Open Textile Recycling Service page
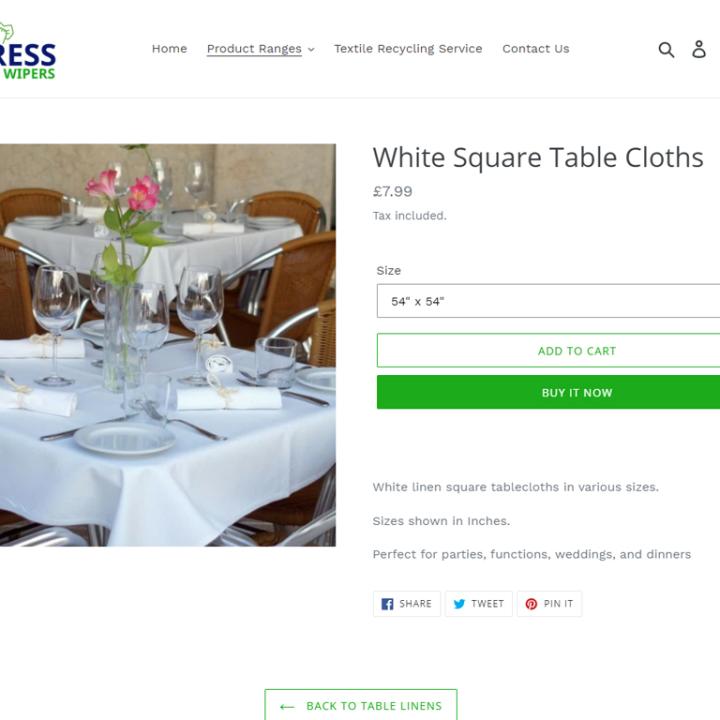Image resolution: width=720 pixels, height=720 pixels. (x=408, y=49)
